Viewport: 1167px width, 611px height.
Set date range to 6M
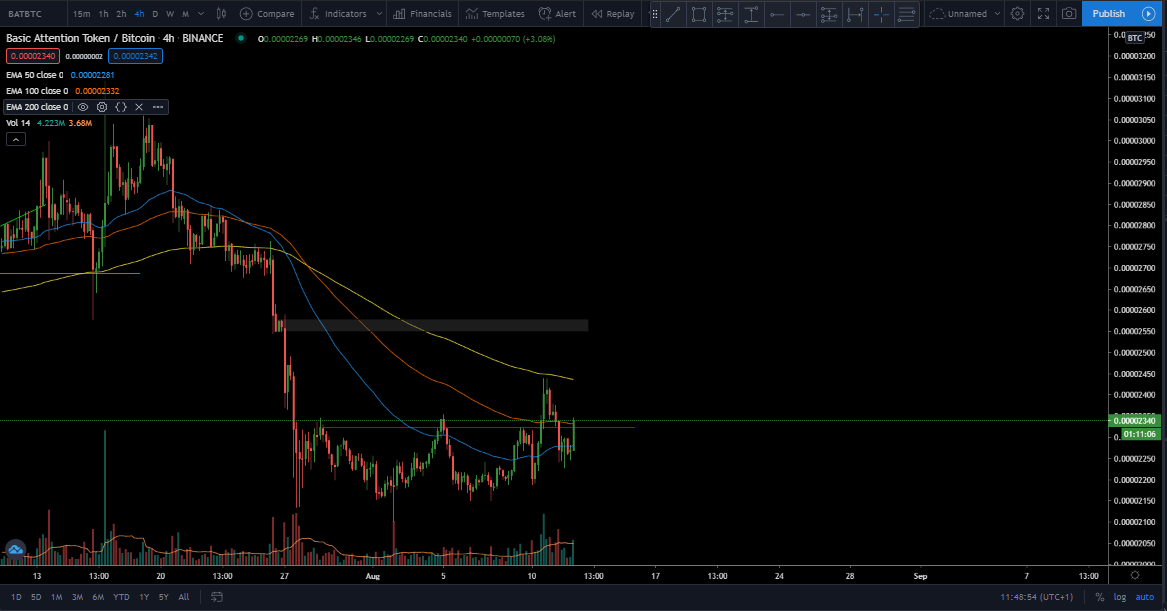98,597
